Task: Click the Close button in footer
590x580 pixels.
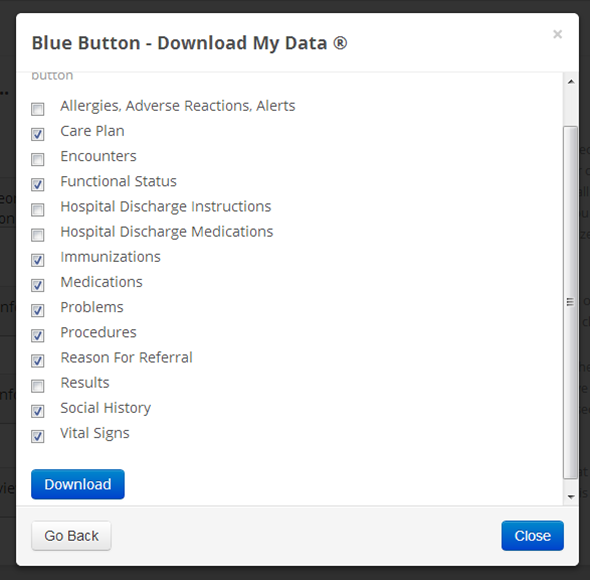Action: (x=532, y=536)
